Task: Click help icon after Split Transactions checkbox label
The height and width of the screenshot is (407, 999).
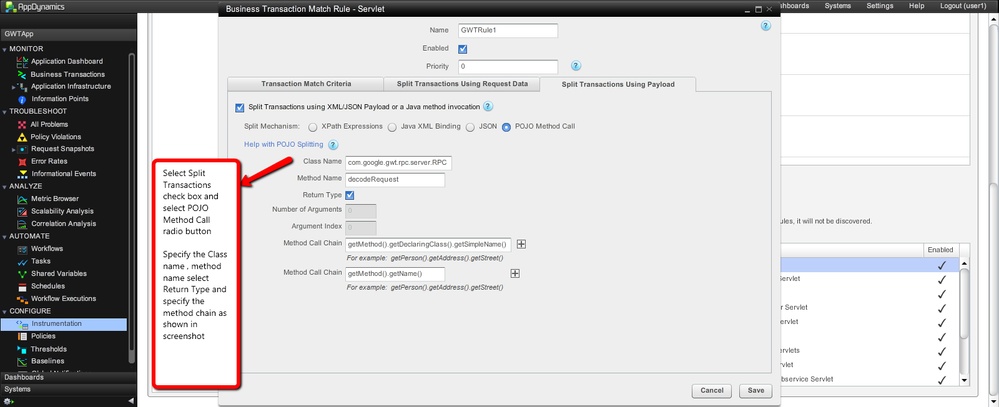Action: pos(488,106)
